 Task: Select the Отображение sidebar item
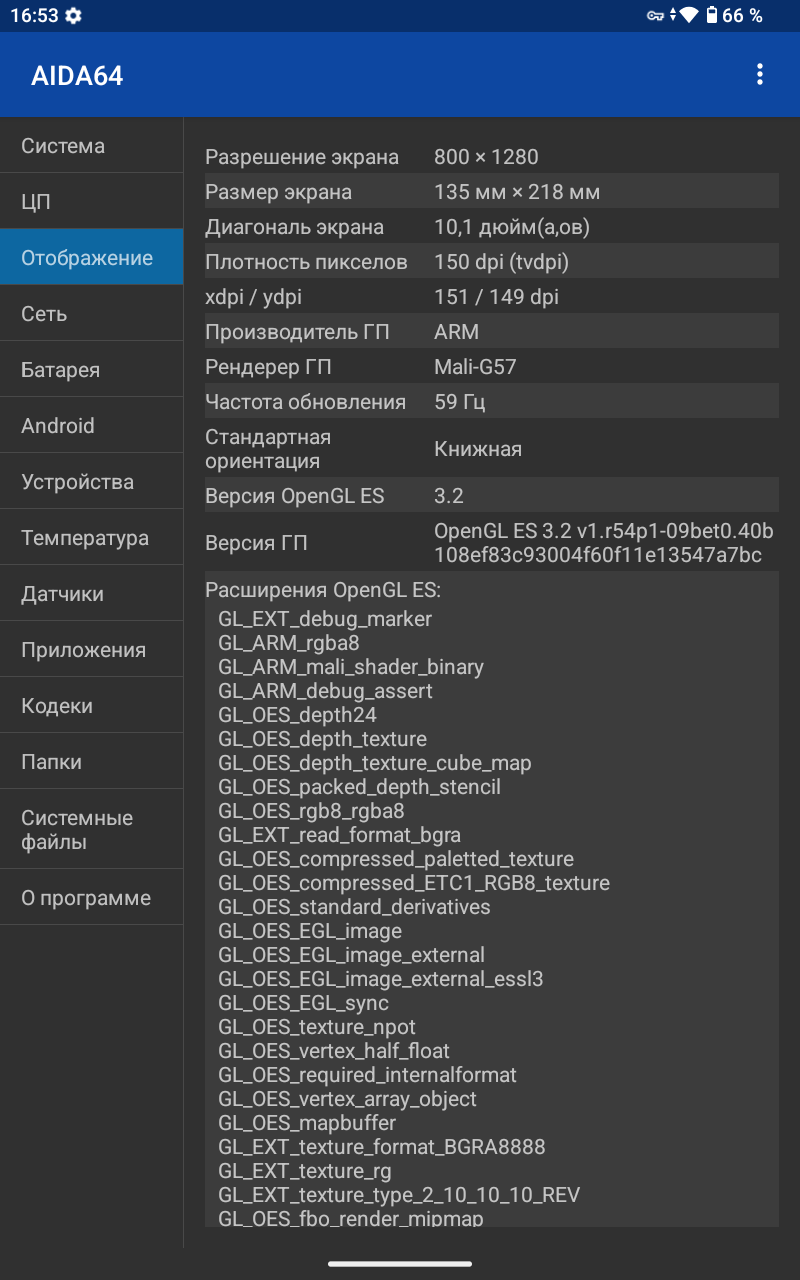click(91, 258)
